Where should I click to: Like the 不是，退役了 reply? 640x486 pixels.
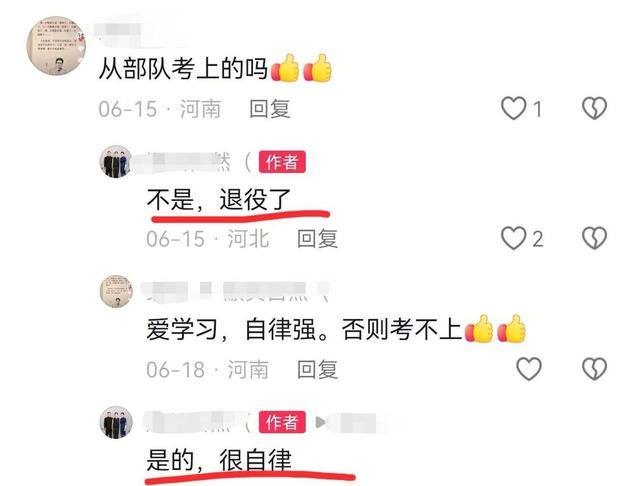513,238
